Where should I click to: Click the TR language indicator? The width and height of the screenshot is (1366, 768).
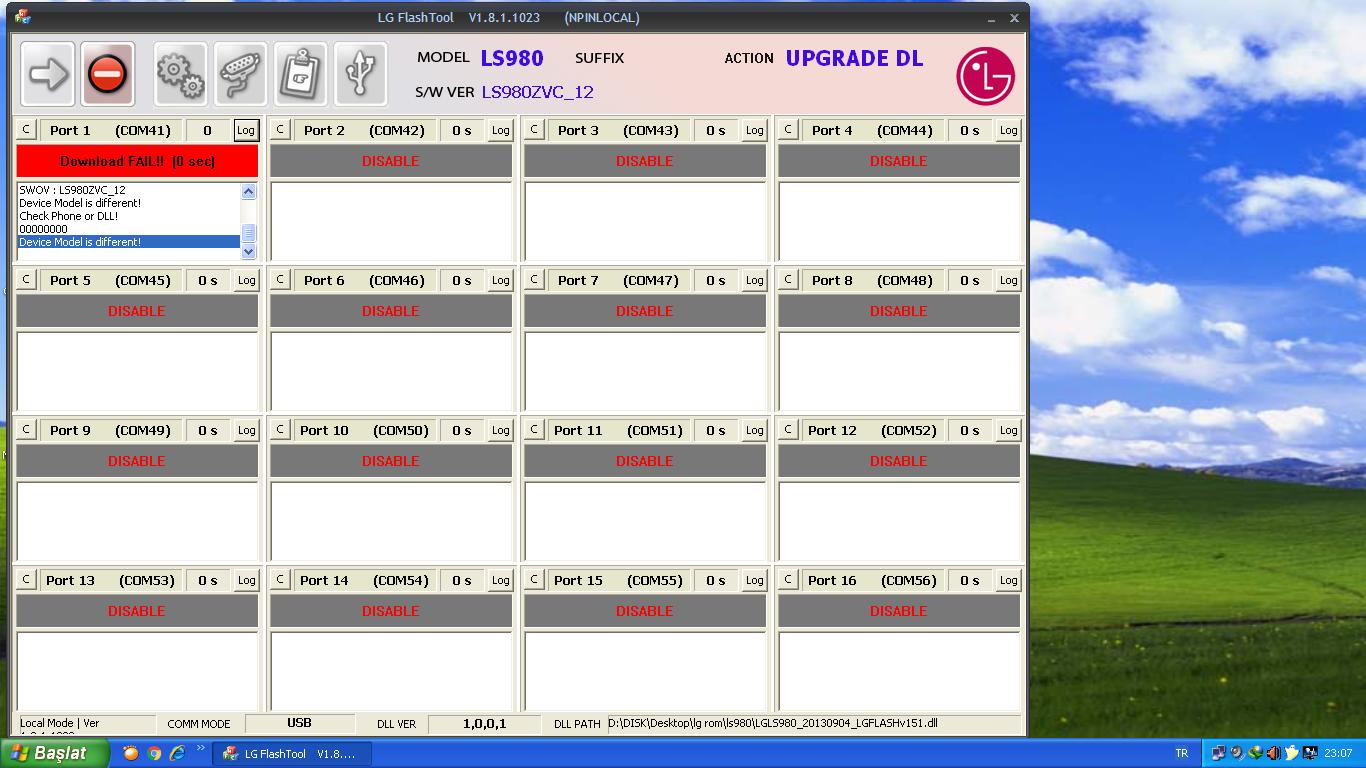click(1182, 754)
